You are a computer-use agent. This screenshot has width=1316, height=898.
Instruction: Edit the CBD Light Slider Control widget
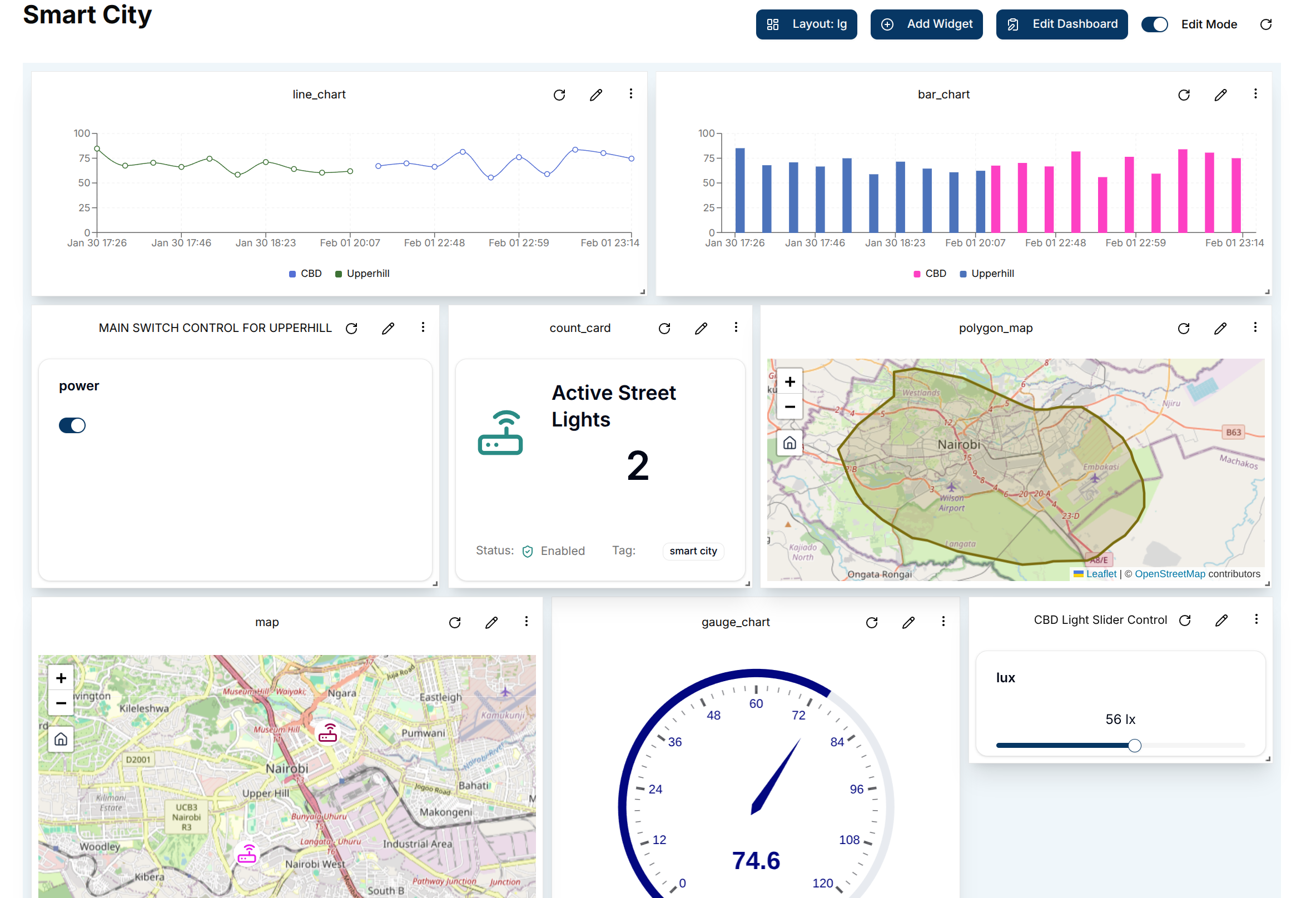click(1221, 620)
